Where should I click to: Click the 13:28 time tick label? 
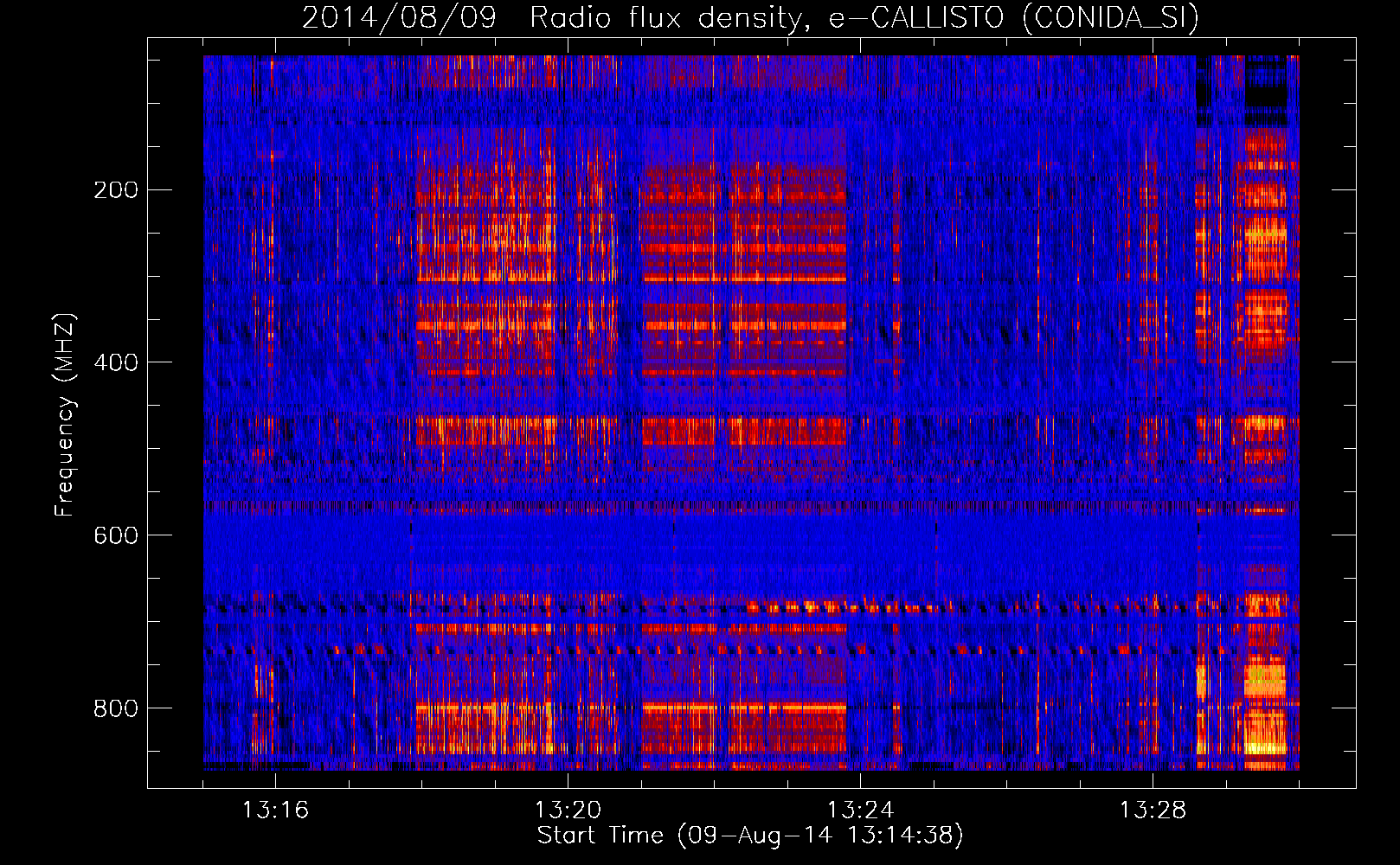1153,810
